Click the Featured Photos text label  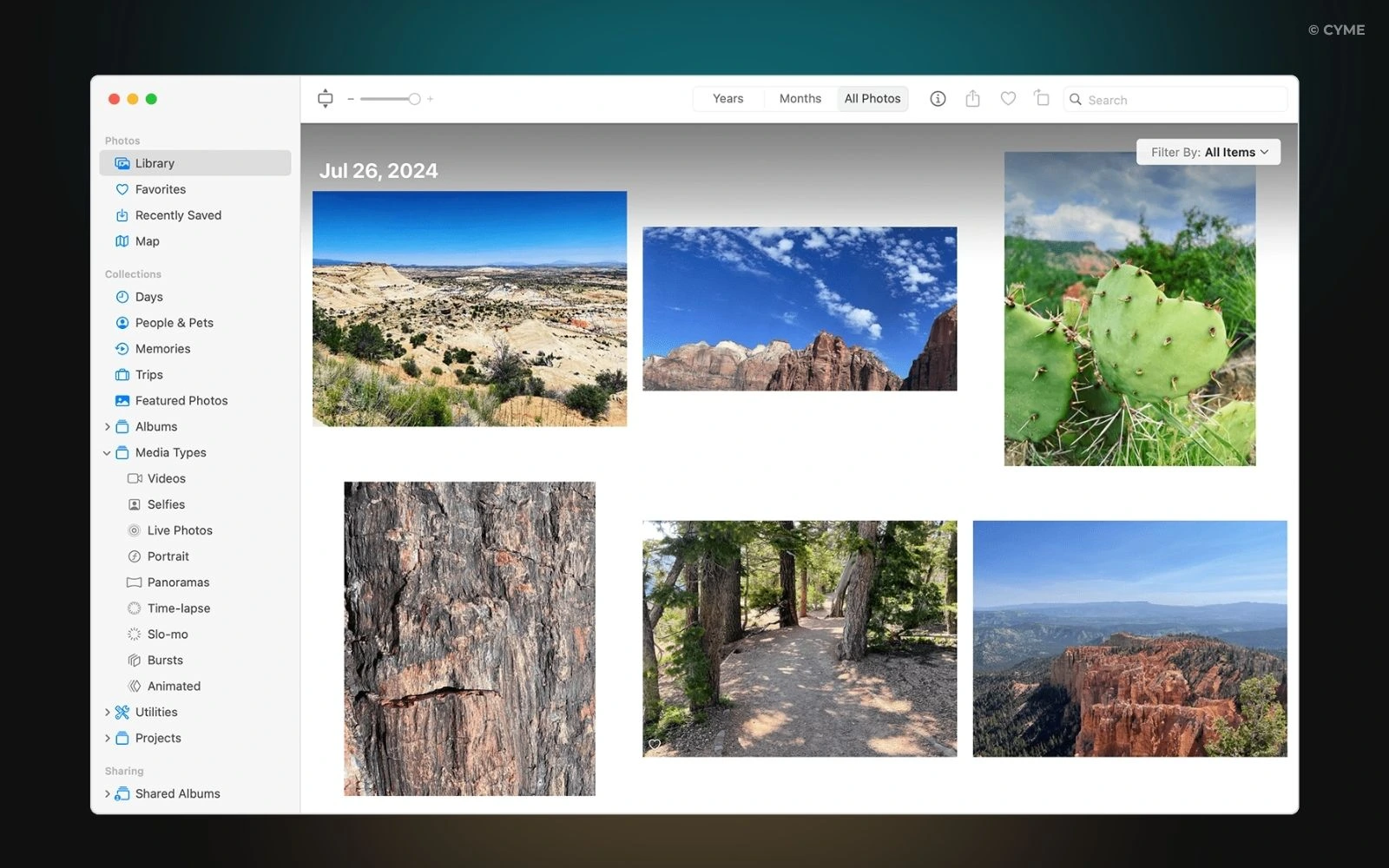point(181,401)
